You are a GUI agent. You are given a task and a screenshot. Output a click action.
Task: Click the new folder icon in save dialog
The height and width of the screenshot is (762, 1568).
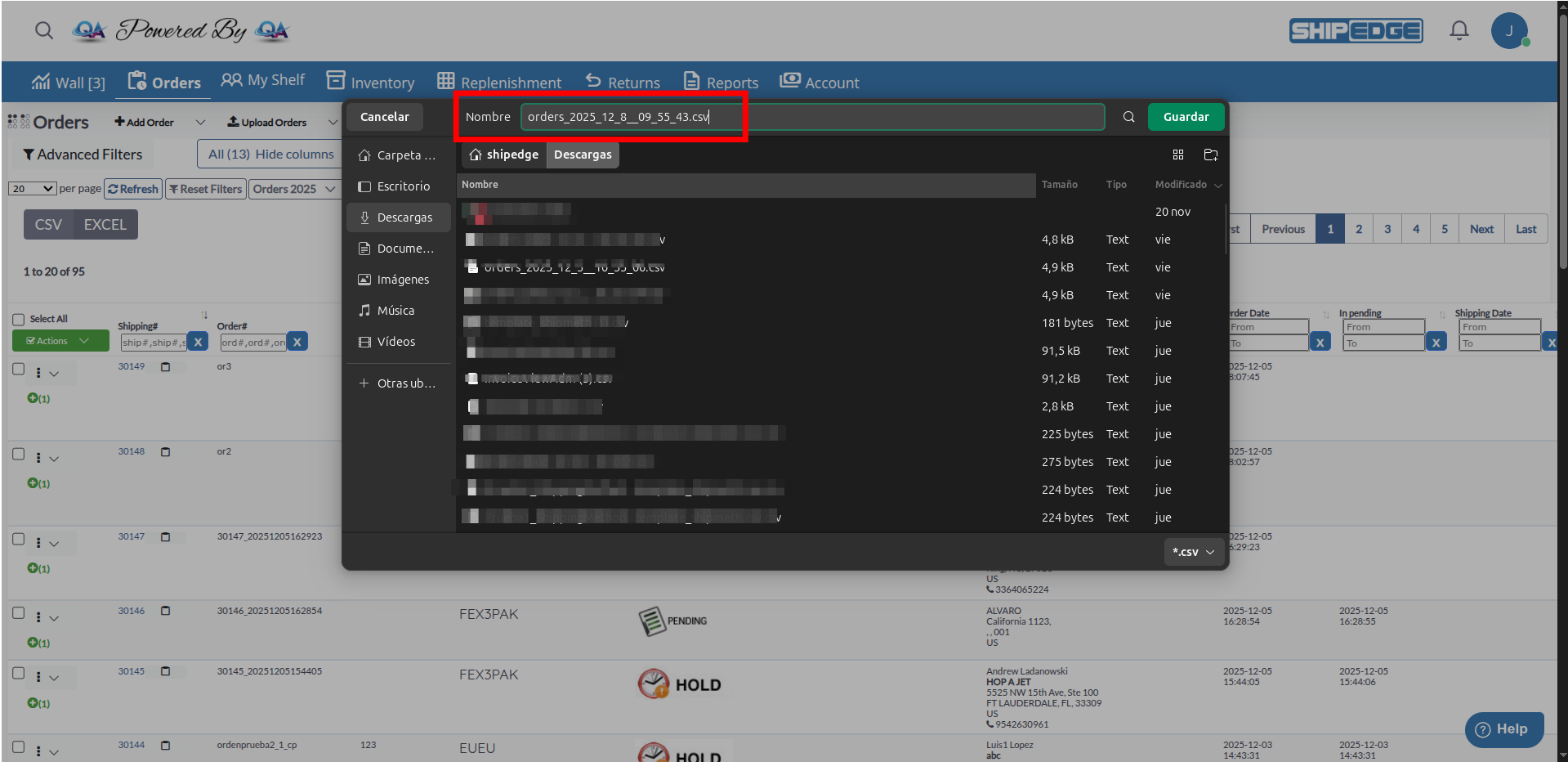1210,155
